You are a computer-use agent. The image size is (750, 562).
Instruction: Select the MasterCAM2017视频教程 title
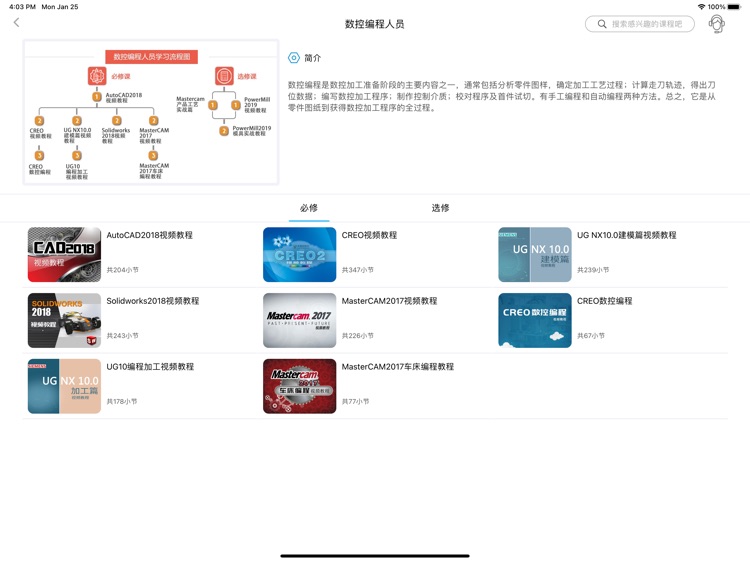389,301
